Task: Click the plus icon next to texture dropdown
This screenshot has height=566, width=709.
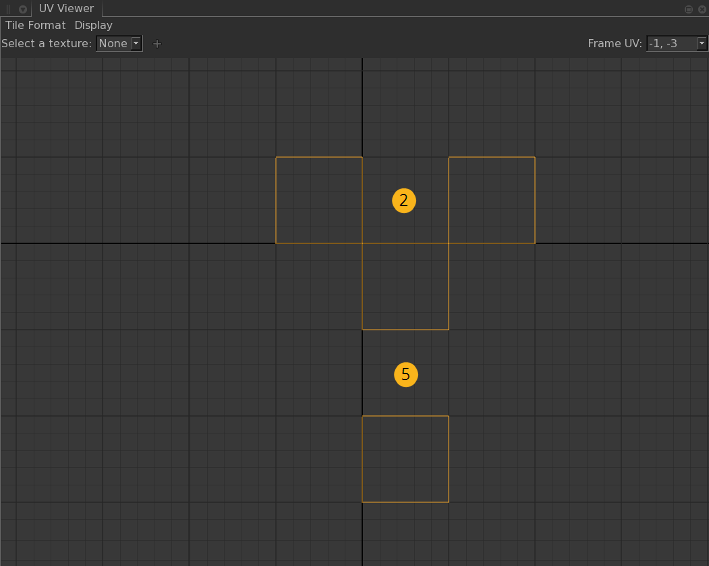Action: pyautogui.click(x=157, y=44)
